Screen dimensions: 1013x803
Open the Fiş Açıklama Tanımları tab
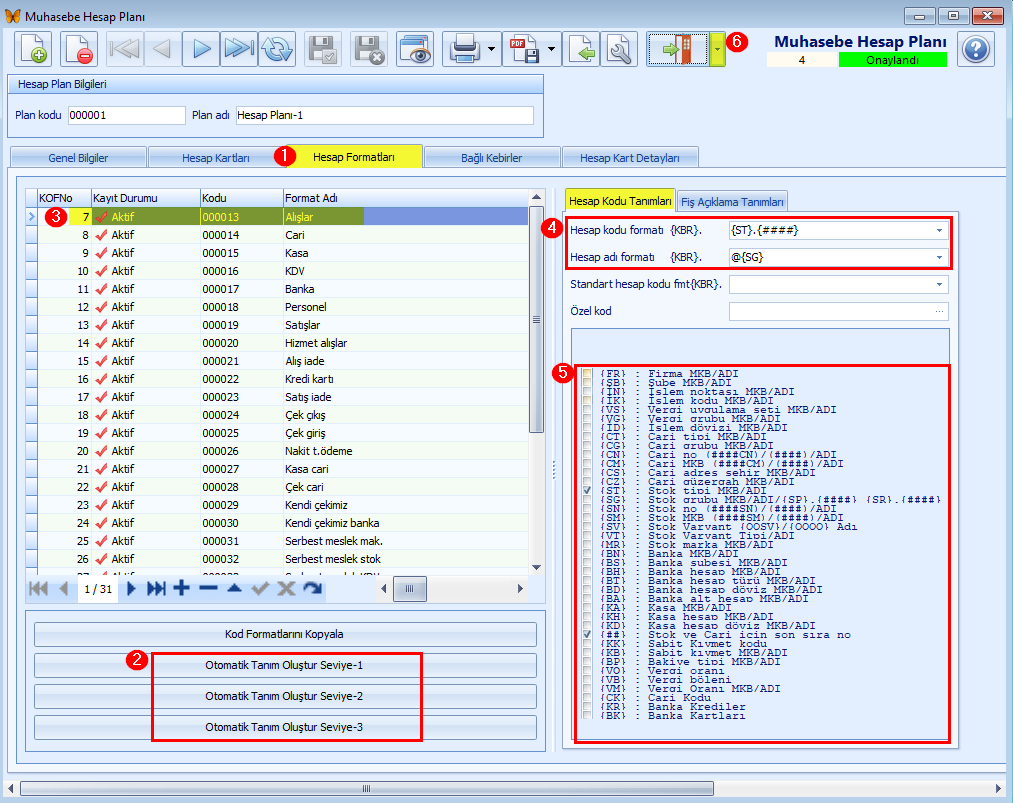pyautogui.click(x=733, y=201)
